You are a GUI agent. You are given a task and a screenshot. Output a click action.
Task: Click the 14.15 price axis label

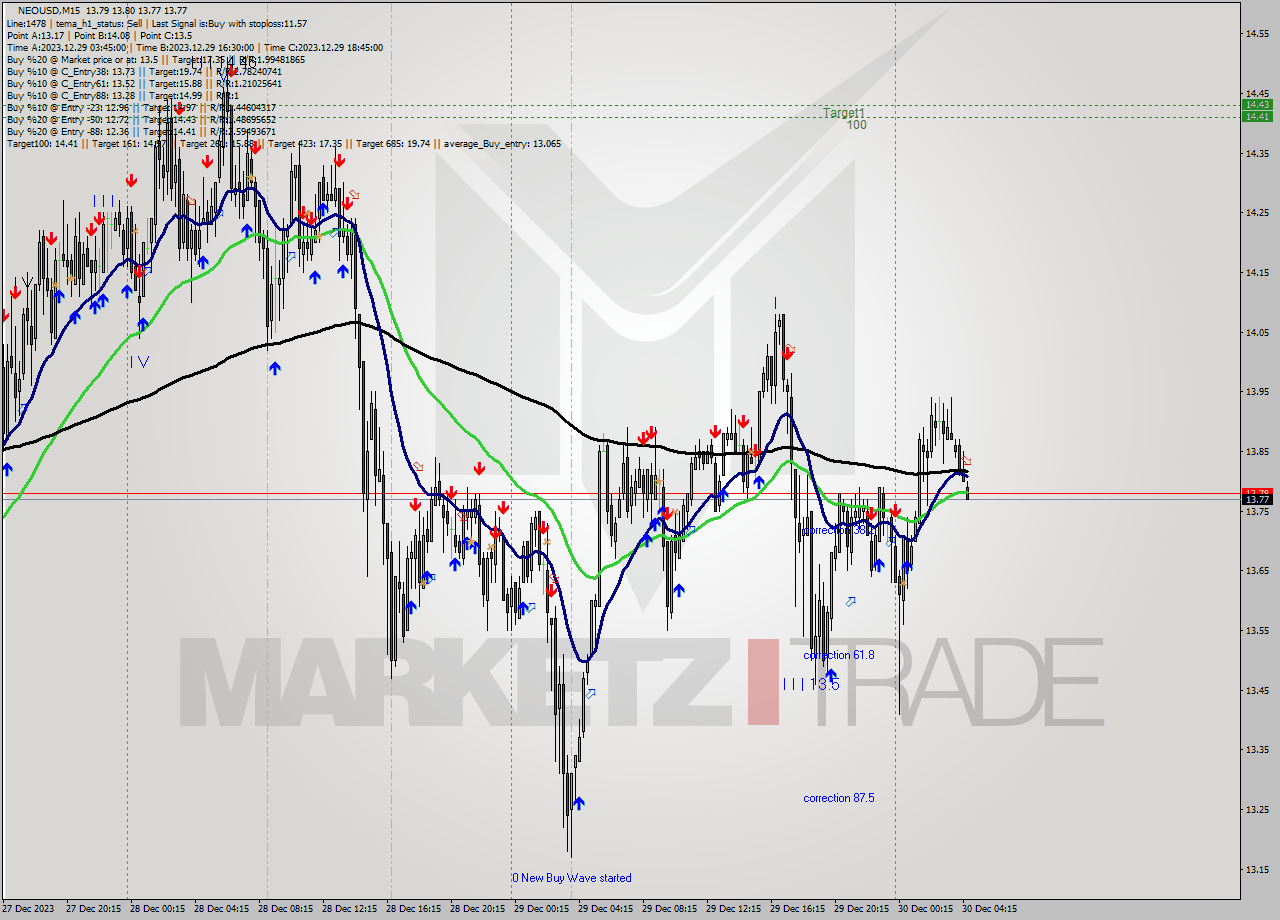pyautogui.click(x=1257, y=272)
